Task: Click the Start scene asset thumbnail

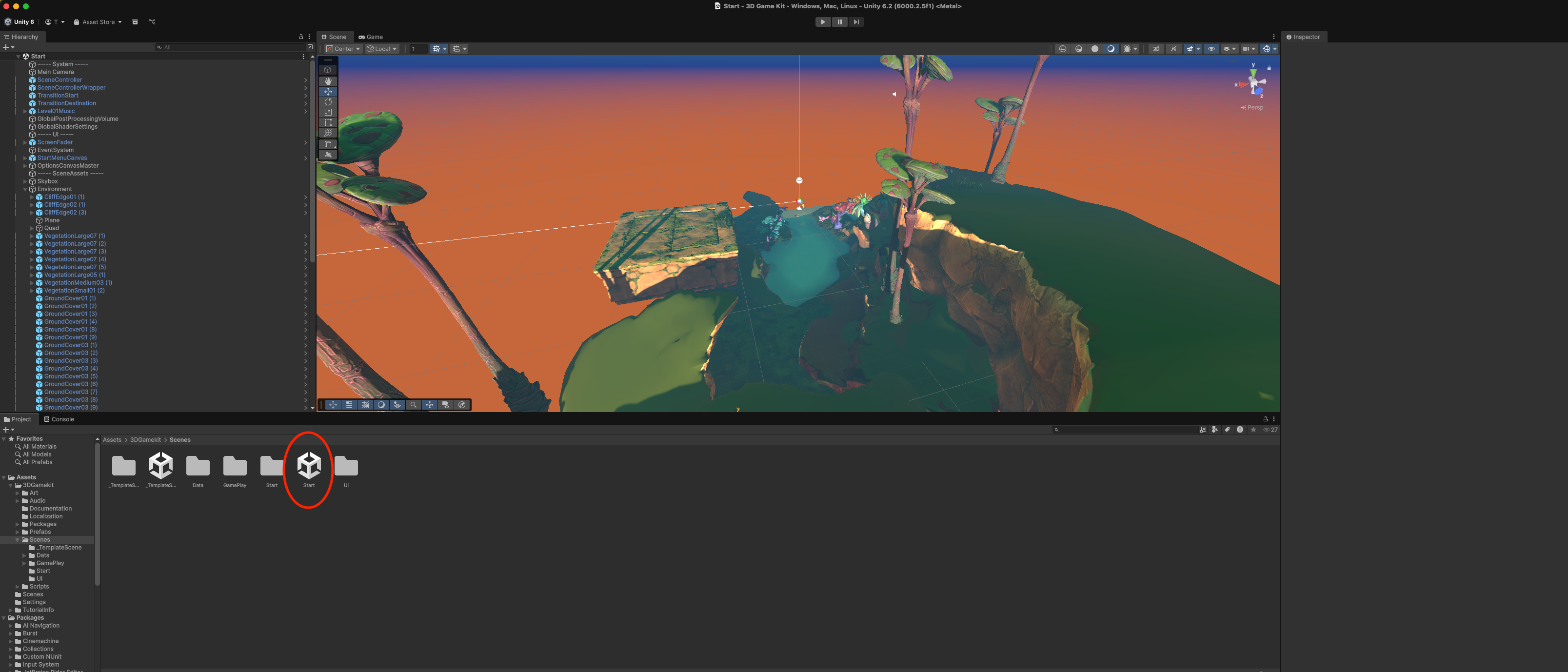Action: (x=309, y=466)
